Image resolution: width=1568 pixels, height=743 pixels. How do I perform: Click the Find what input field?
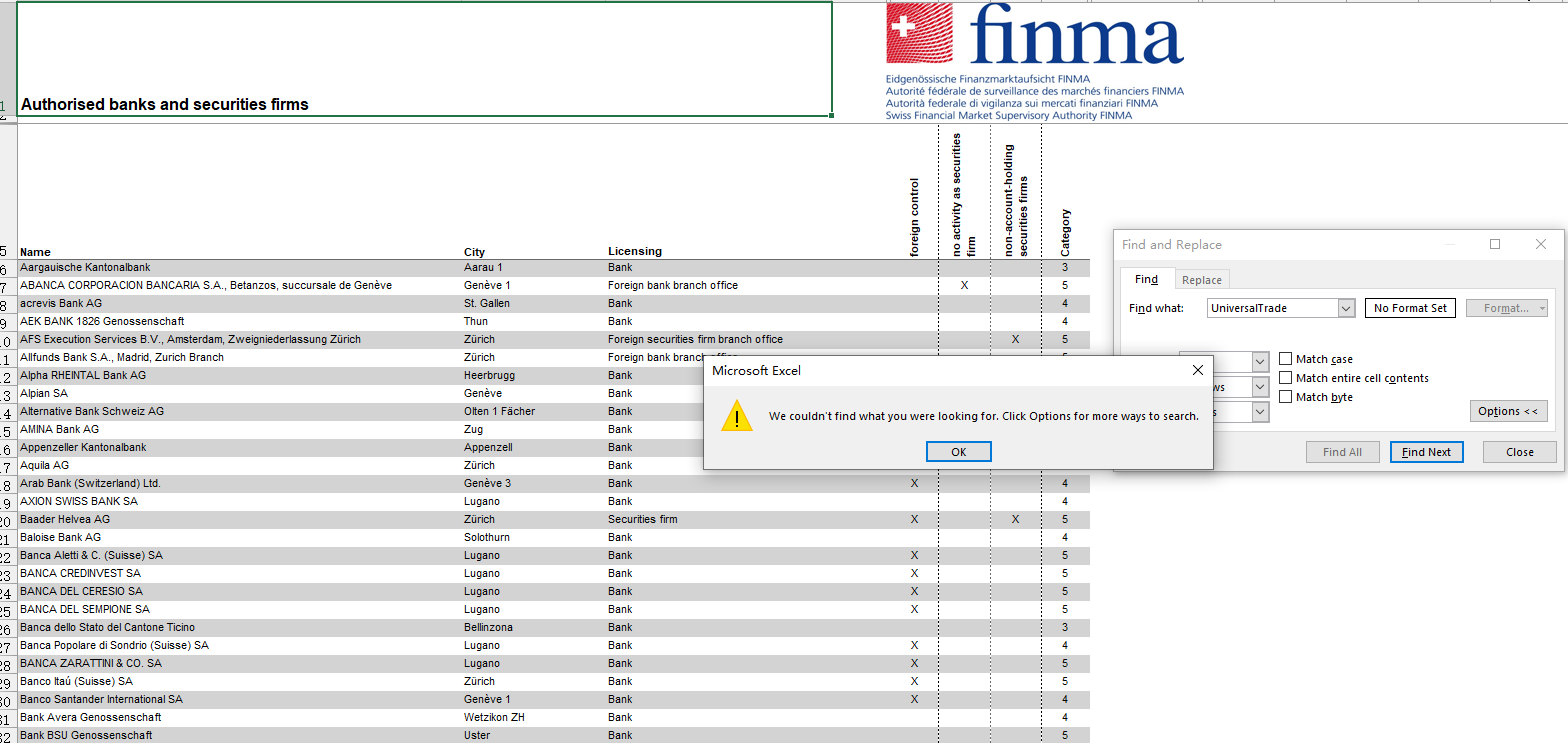[x=1271, y=308]
